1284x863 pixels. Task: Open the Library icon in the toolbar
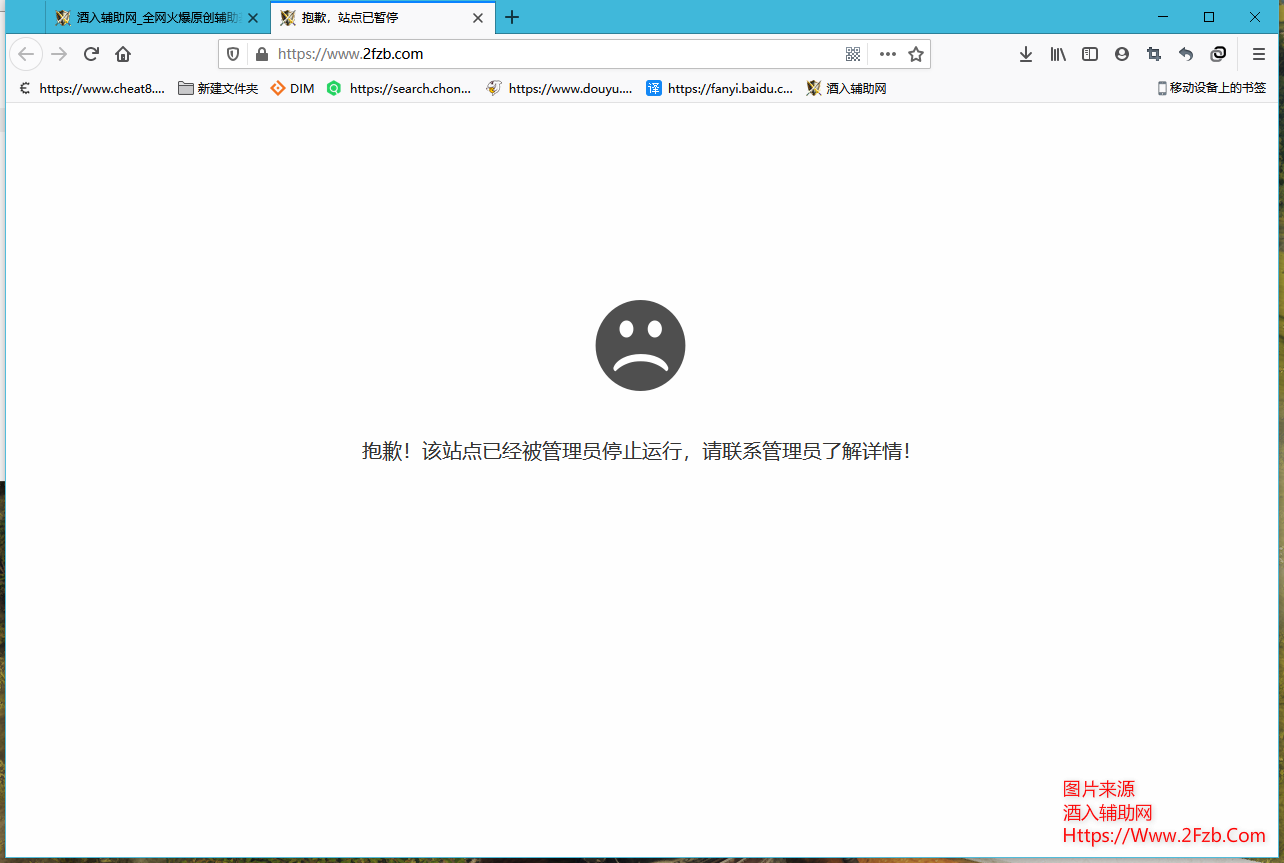click(x=1057, y=54)
